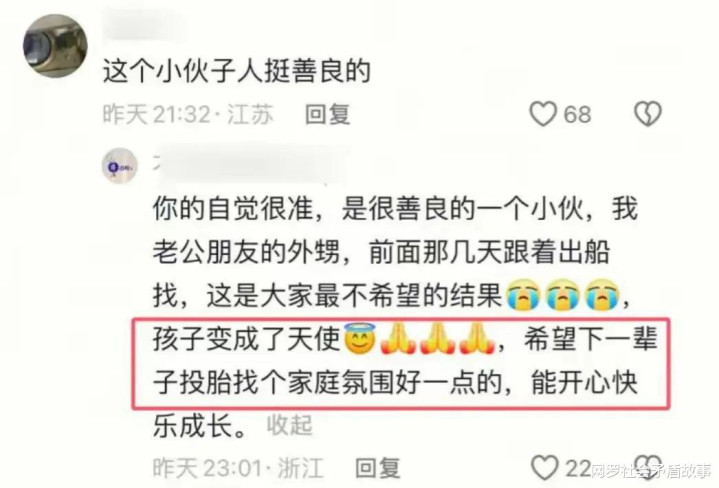
Task: Dislike the top comment with broken heart
Action: (647, 114)
